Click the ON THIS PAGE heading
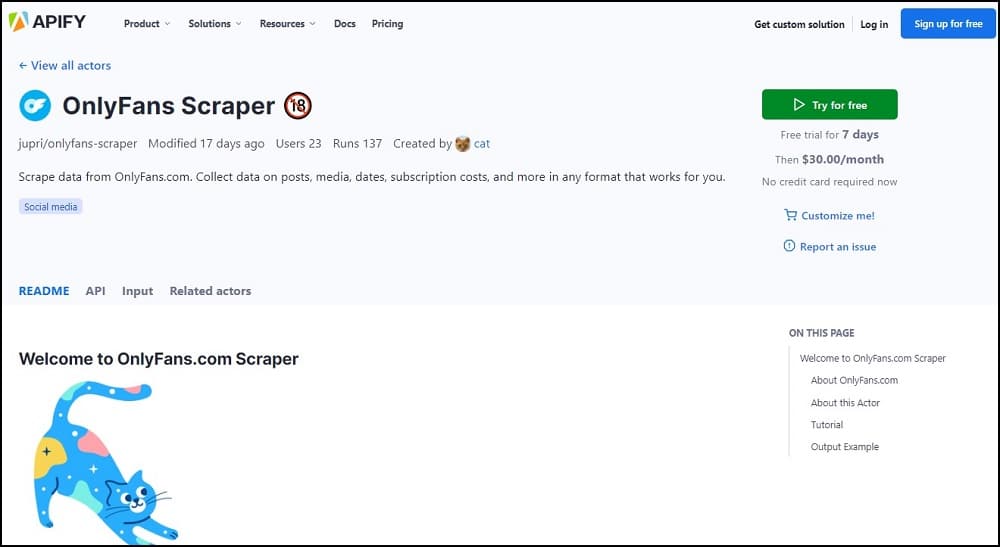 click(x=821, y=333)
